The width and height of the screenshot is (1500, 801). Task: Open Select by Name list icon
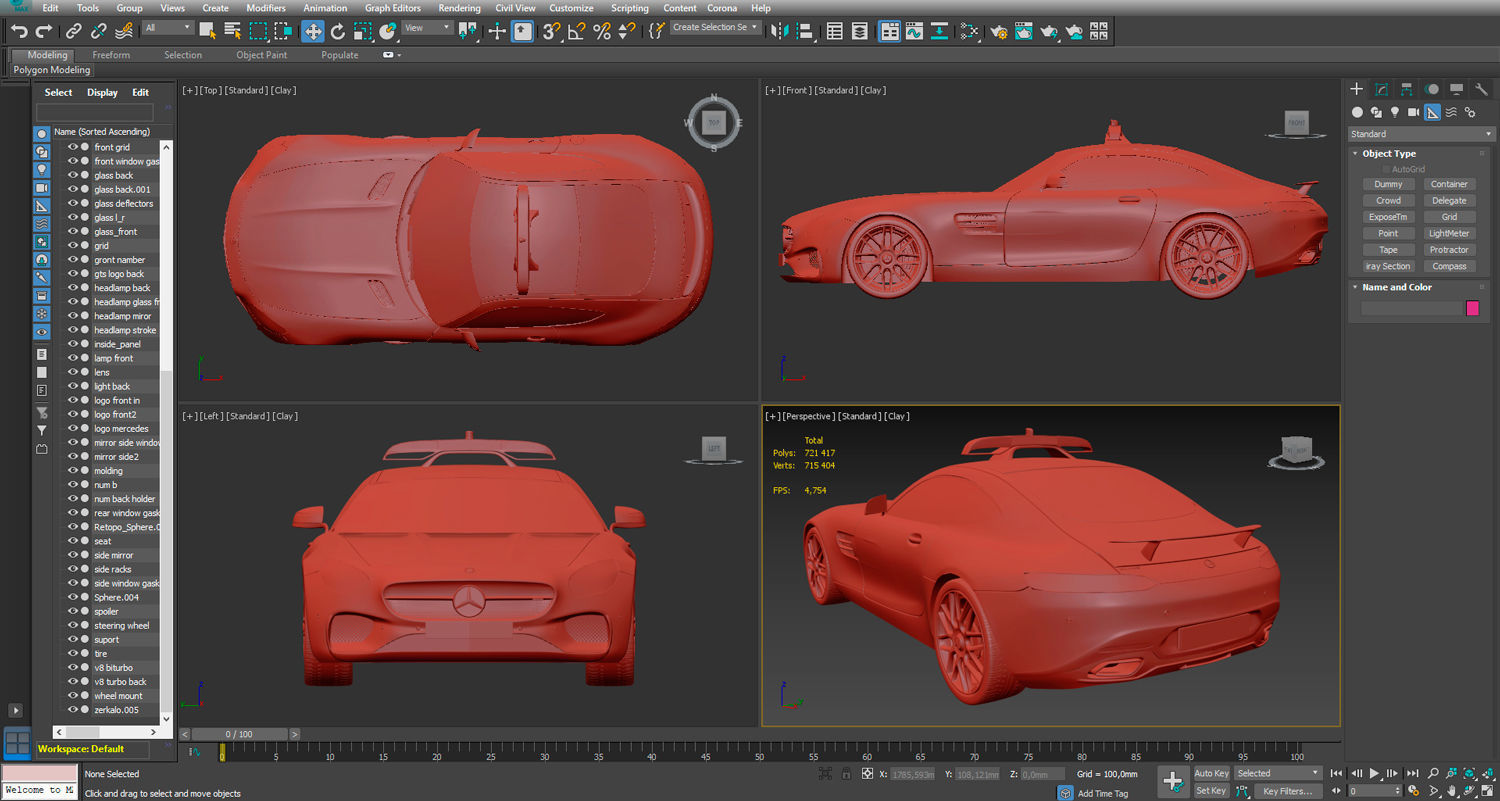coord(232,31)
